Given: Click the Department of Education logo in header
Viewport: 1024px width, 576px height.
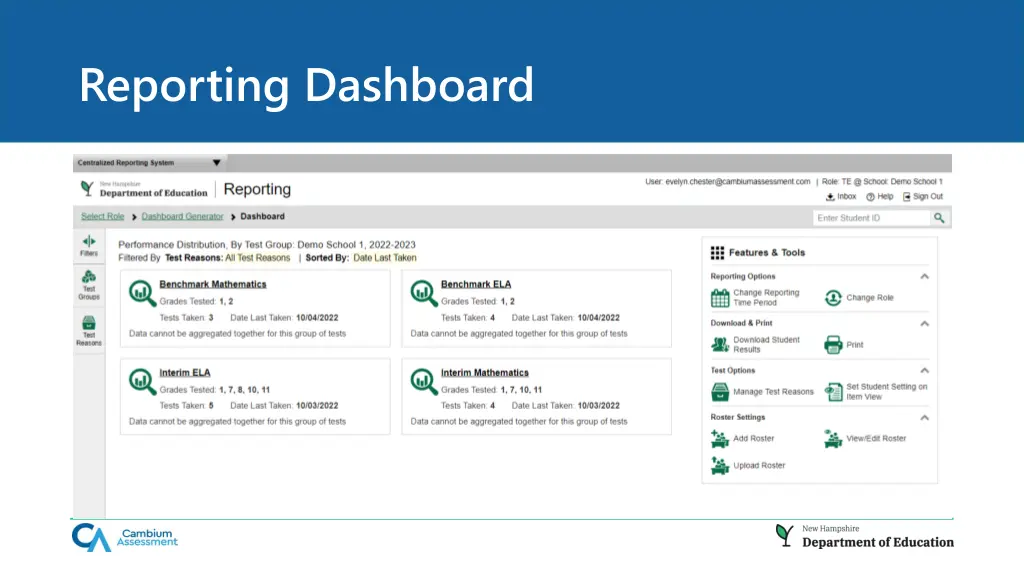Looking at the screenshot, I should click(143, 189).
